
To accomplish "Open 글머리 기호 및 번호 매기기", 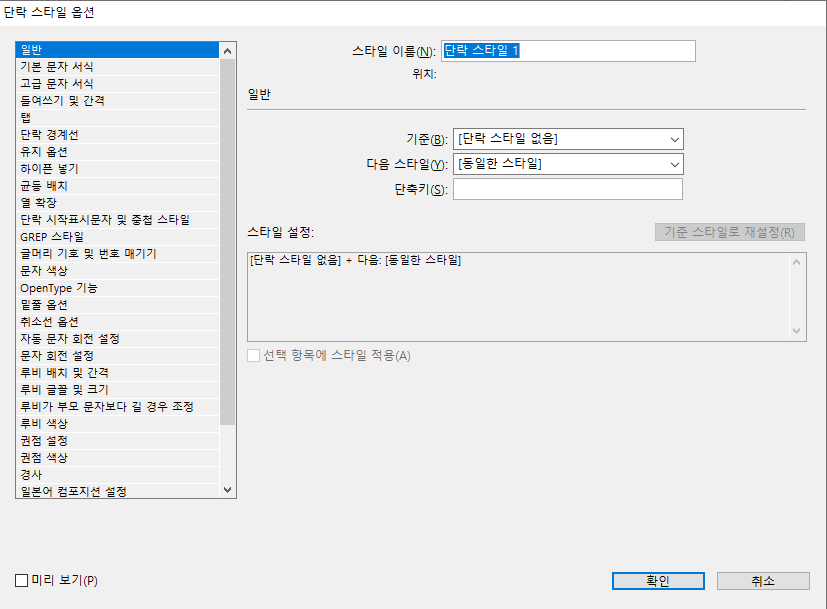I will [117, 254].
